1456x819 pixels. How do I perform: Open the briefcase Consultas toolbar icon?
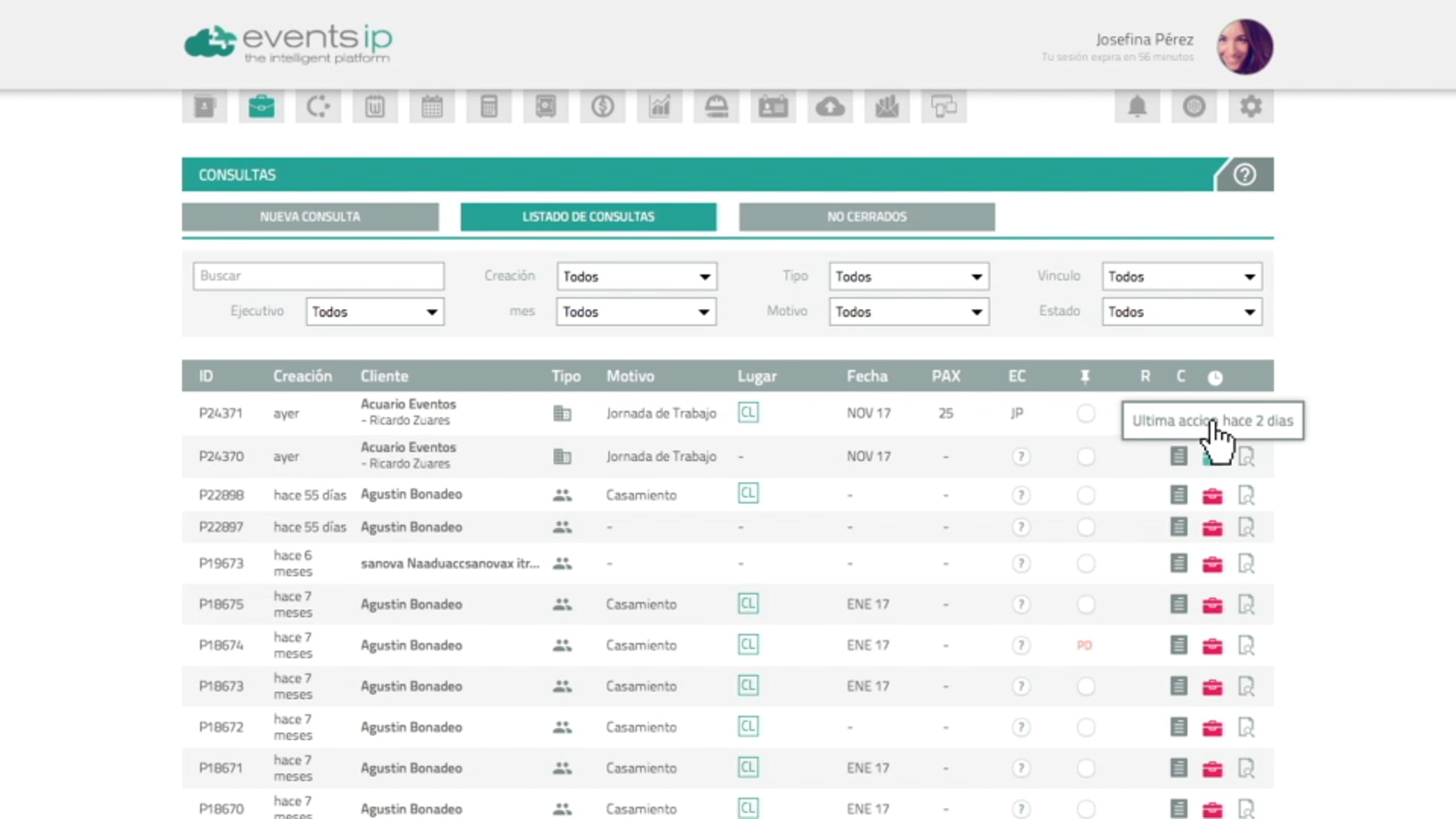[261, 107]
